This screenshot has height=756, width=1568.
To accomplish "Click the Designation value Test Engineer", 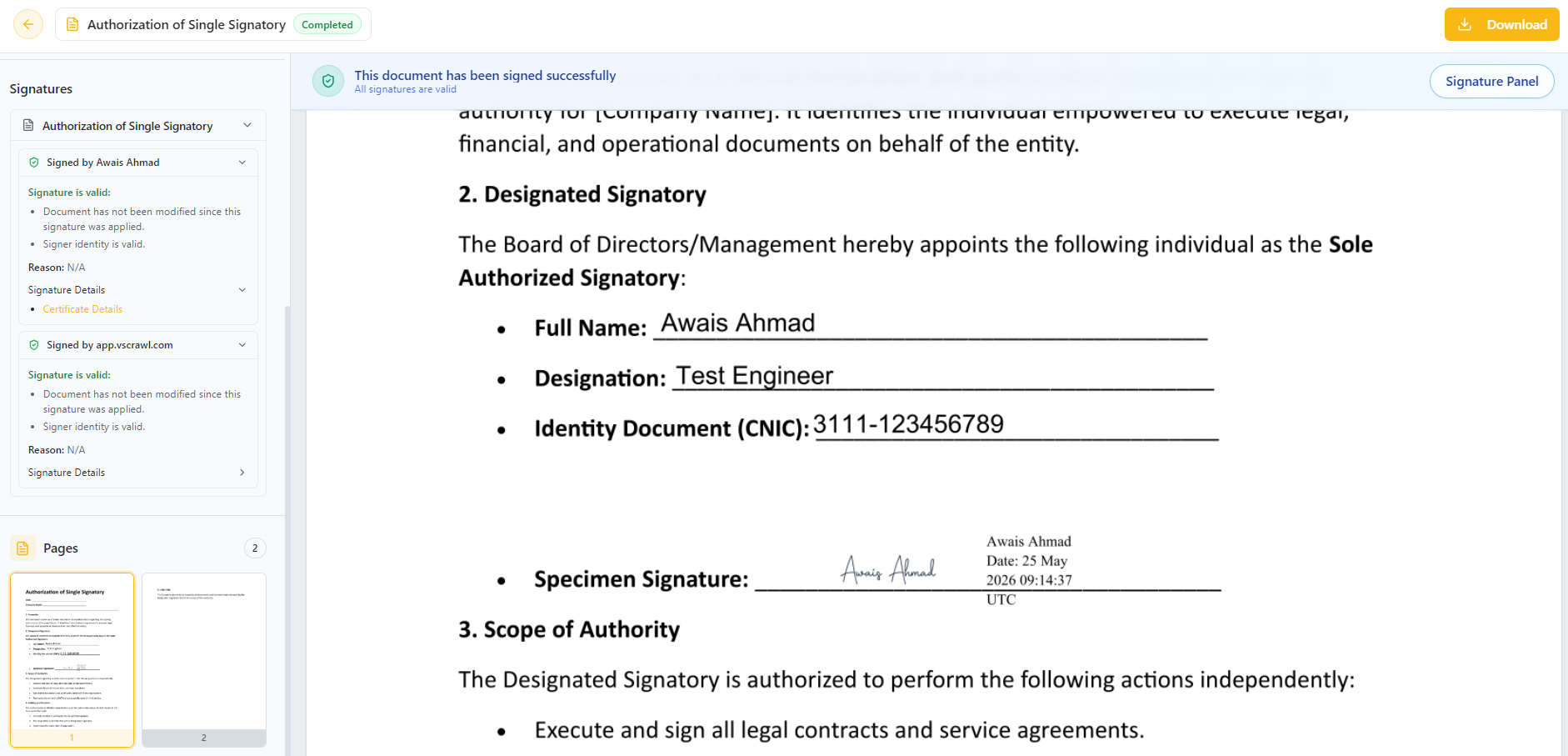I will [754, 376].
